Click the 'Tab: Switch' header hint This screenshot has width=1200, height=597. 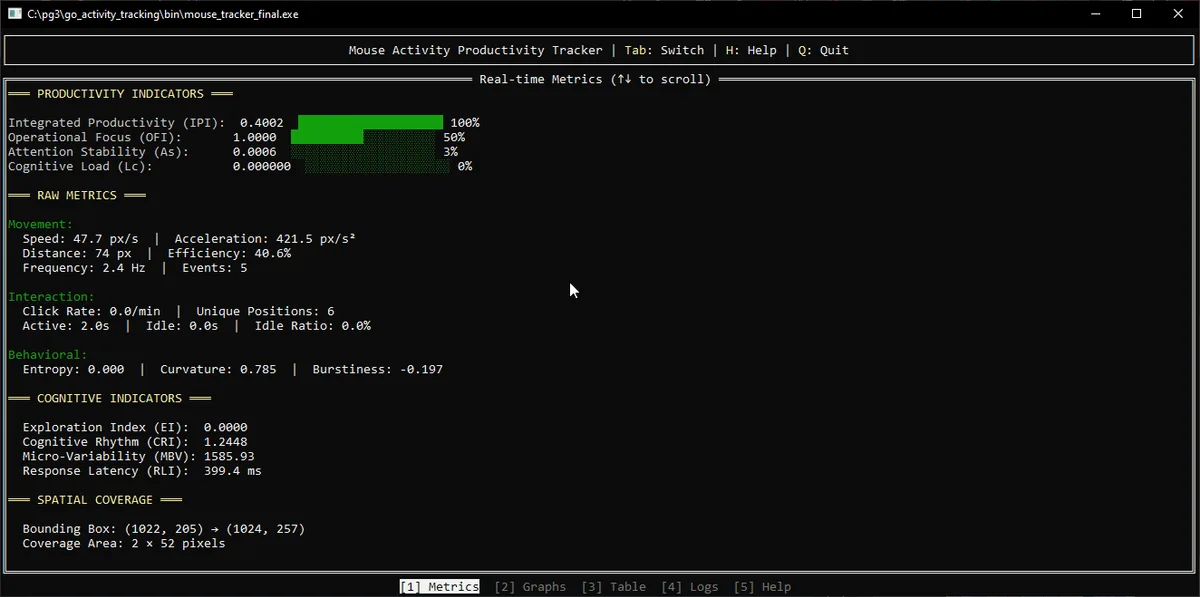(x=664, y=50)
